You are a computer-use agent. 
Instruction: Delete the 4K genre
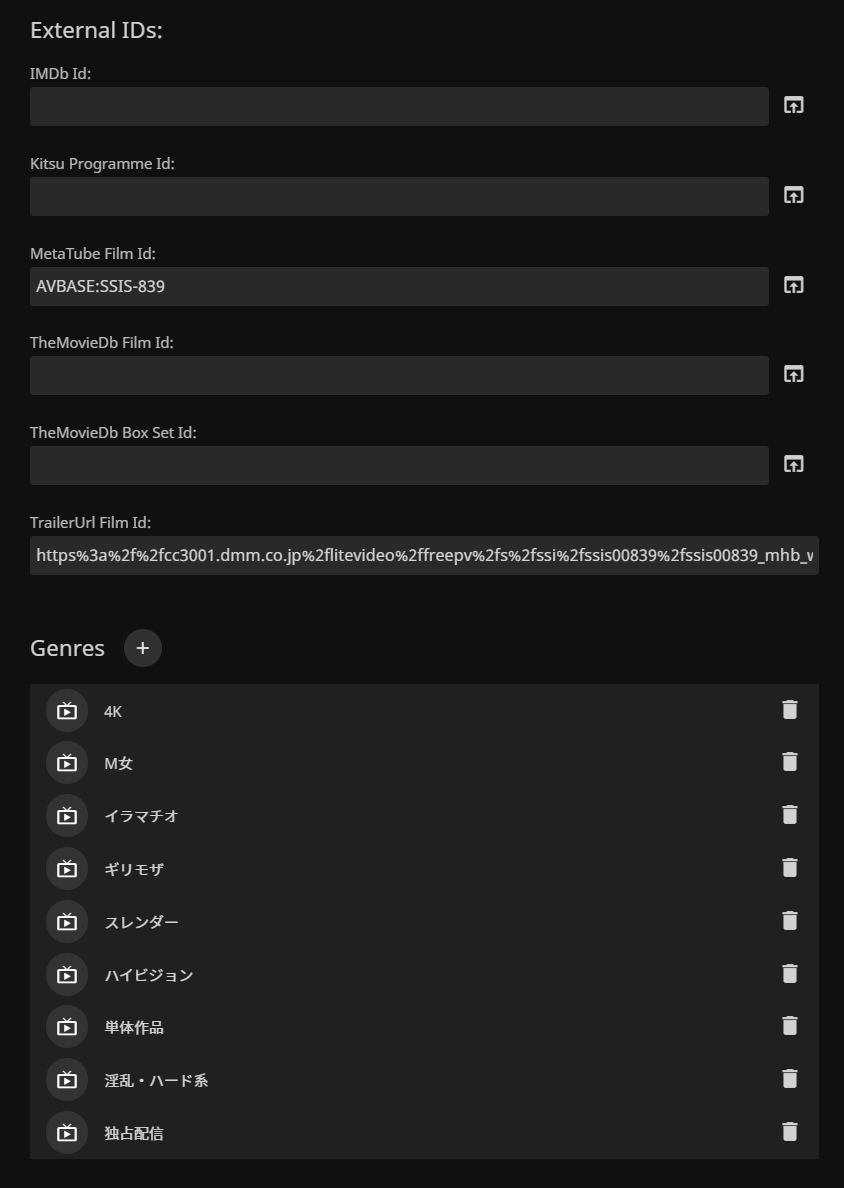790,710
